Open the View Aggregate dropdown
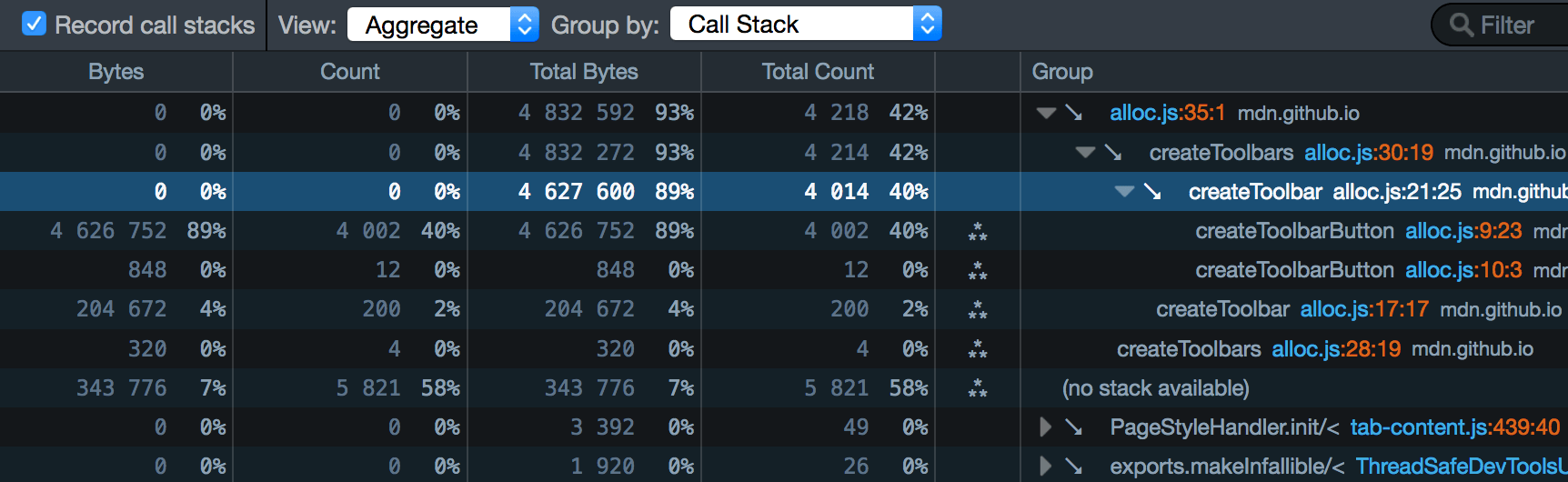This screenshot has width=1568, height=482. coord(442,25)
